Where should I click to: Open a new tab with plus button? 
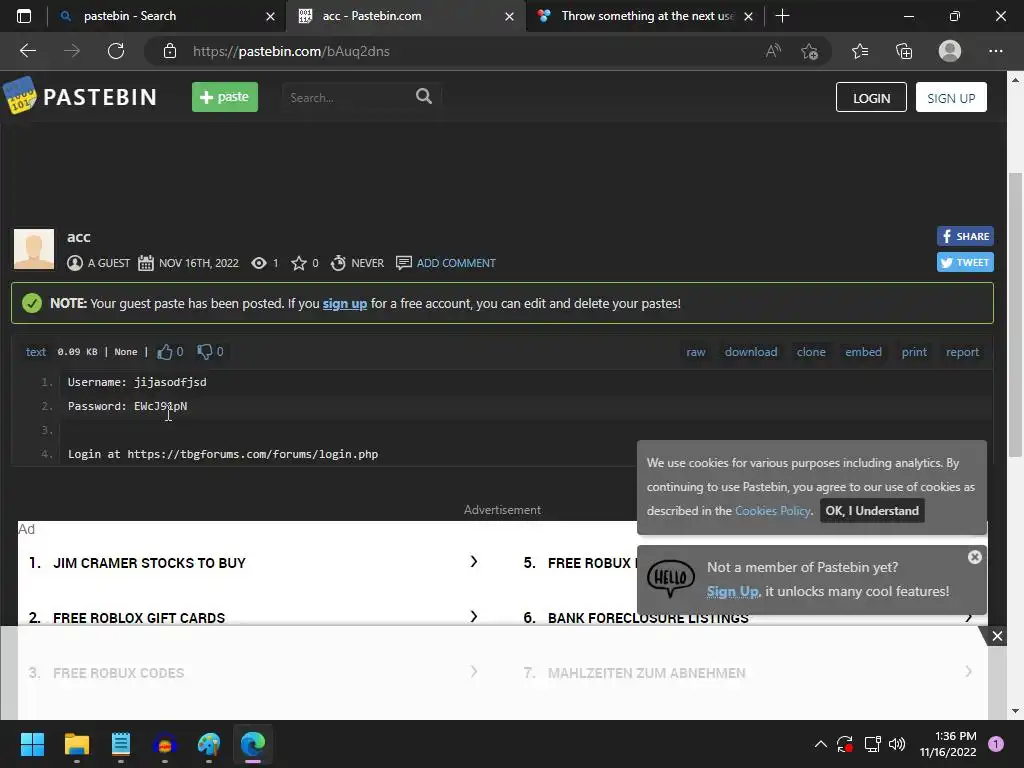coord(782,16)
